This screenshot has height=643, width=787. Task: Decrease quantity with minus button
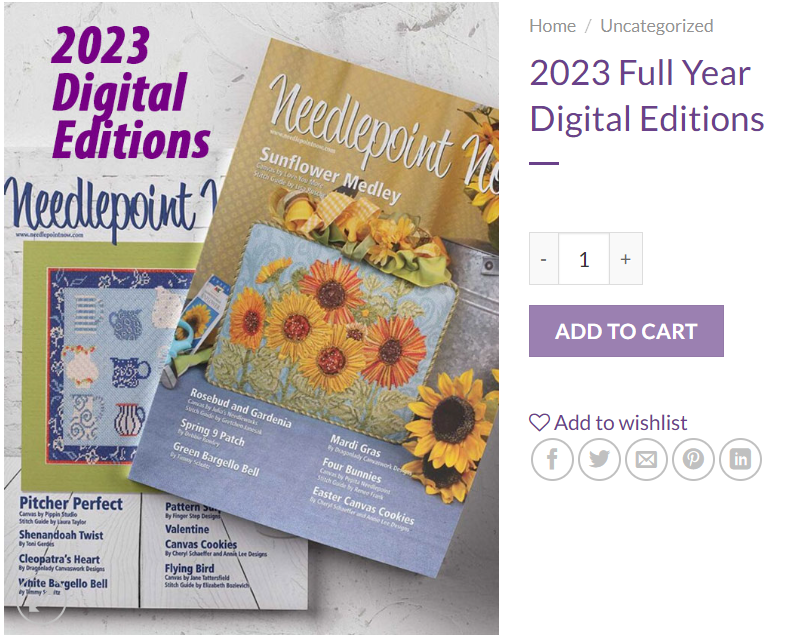(544, 259)
